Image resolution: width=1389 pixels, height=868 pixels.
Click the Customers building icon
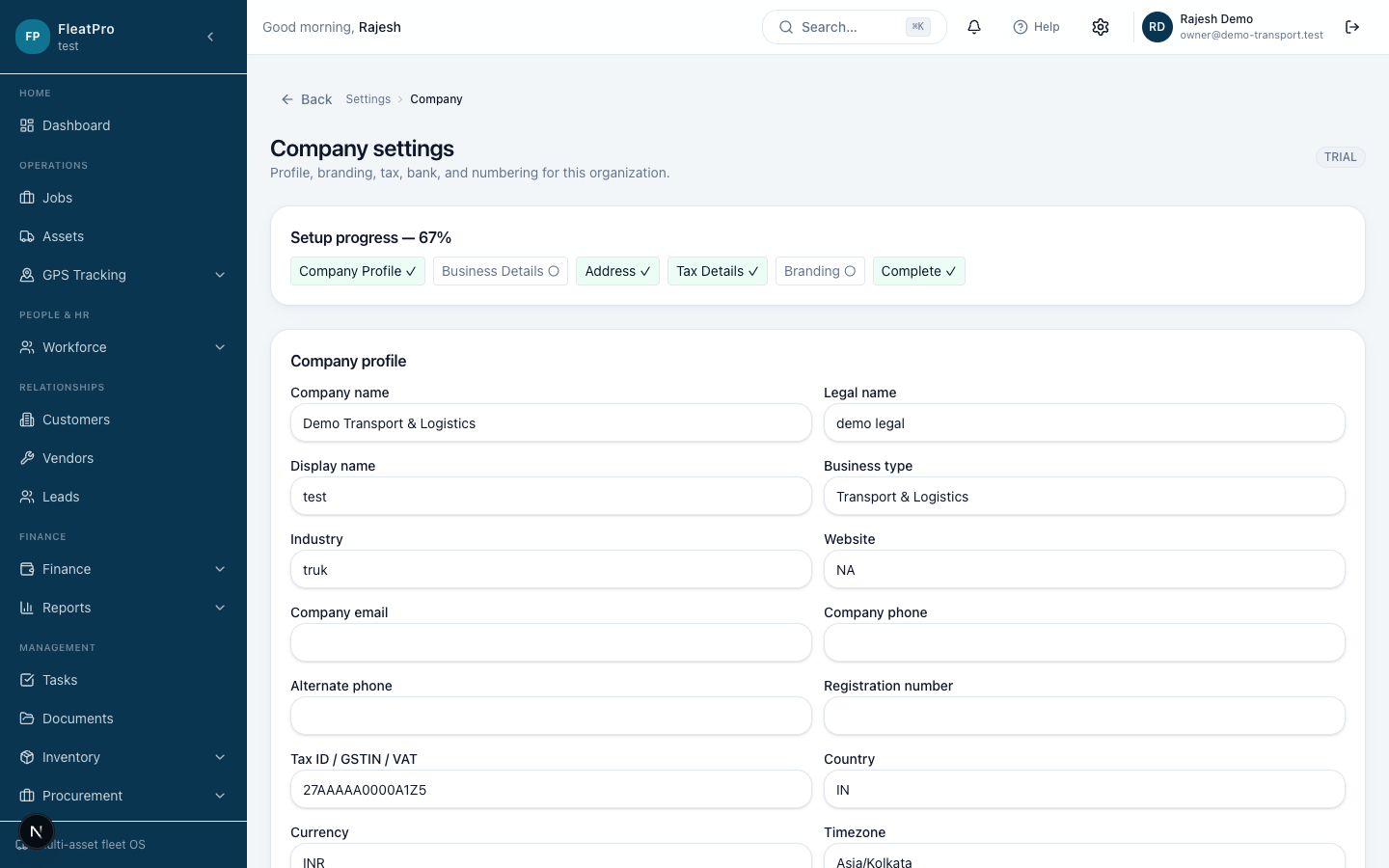coord(27,420)
